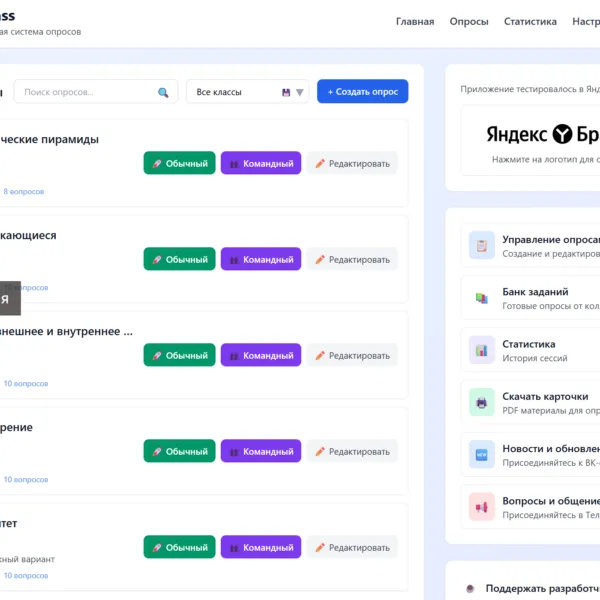This screenshot has width=600, height=600.
Task: Open Новости и обновления card title
Action: click(x=551, y=448)
